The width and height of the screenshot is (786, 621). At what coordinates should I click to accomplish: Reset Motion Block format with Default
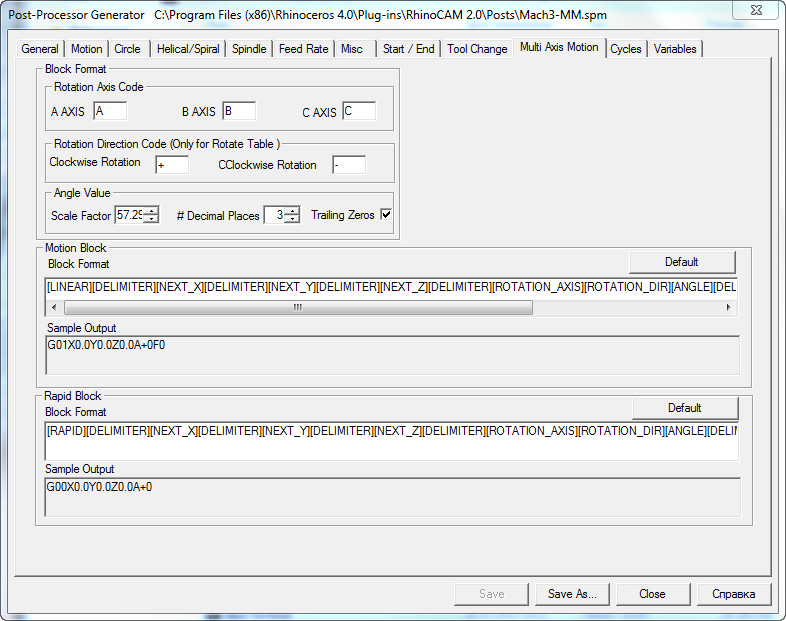click(681, 262)
